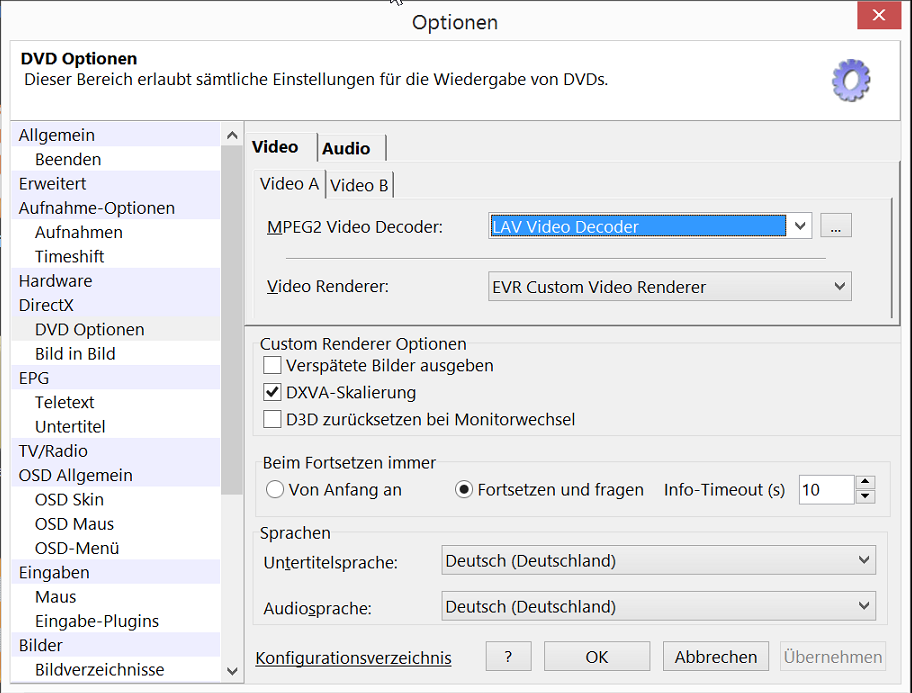Enable Verspätete Bilder ausgeben checkbox
Viewport: 912px width, 693px height.
[x=272, y=366]
